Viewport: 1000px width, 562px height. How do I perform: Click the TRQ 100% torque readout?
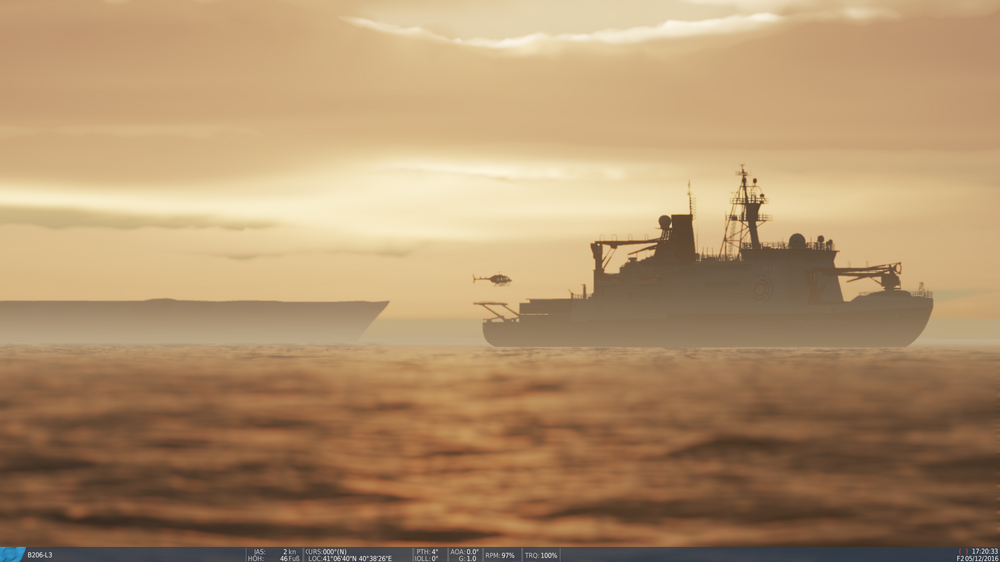coord(541,555)
